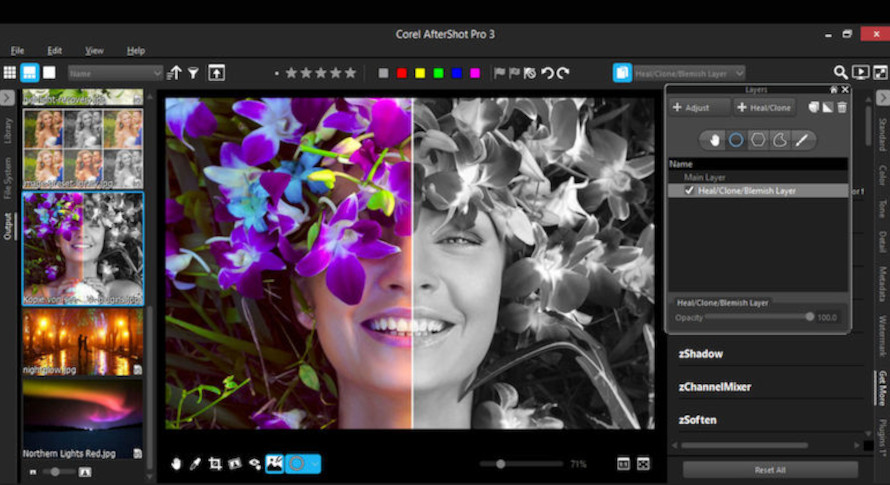The height and width of the screenshot is (485, 890).
Task: Click the copy layer icon
Action: point(813,107)
